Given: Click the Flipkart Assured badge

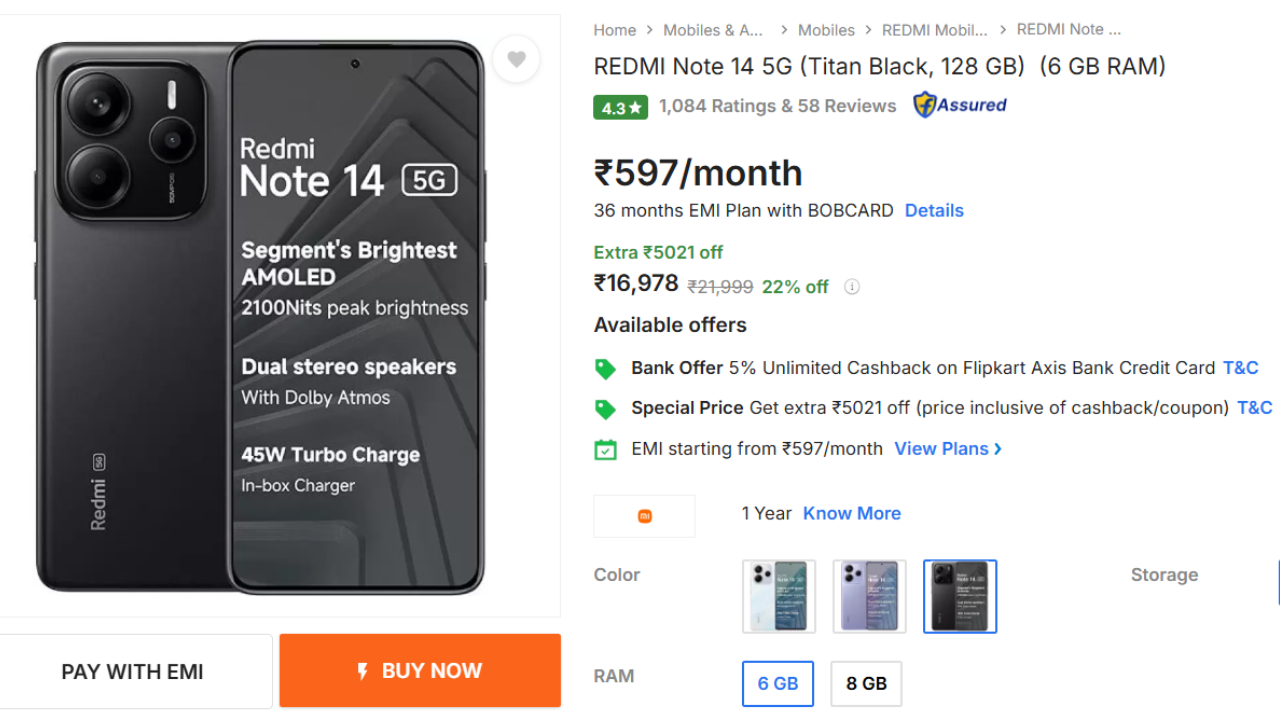Looking at the screenshot, I should pos(958,105).
